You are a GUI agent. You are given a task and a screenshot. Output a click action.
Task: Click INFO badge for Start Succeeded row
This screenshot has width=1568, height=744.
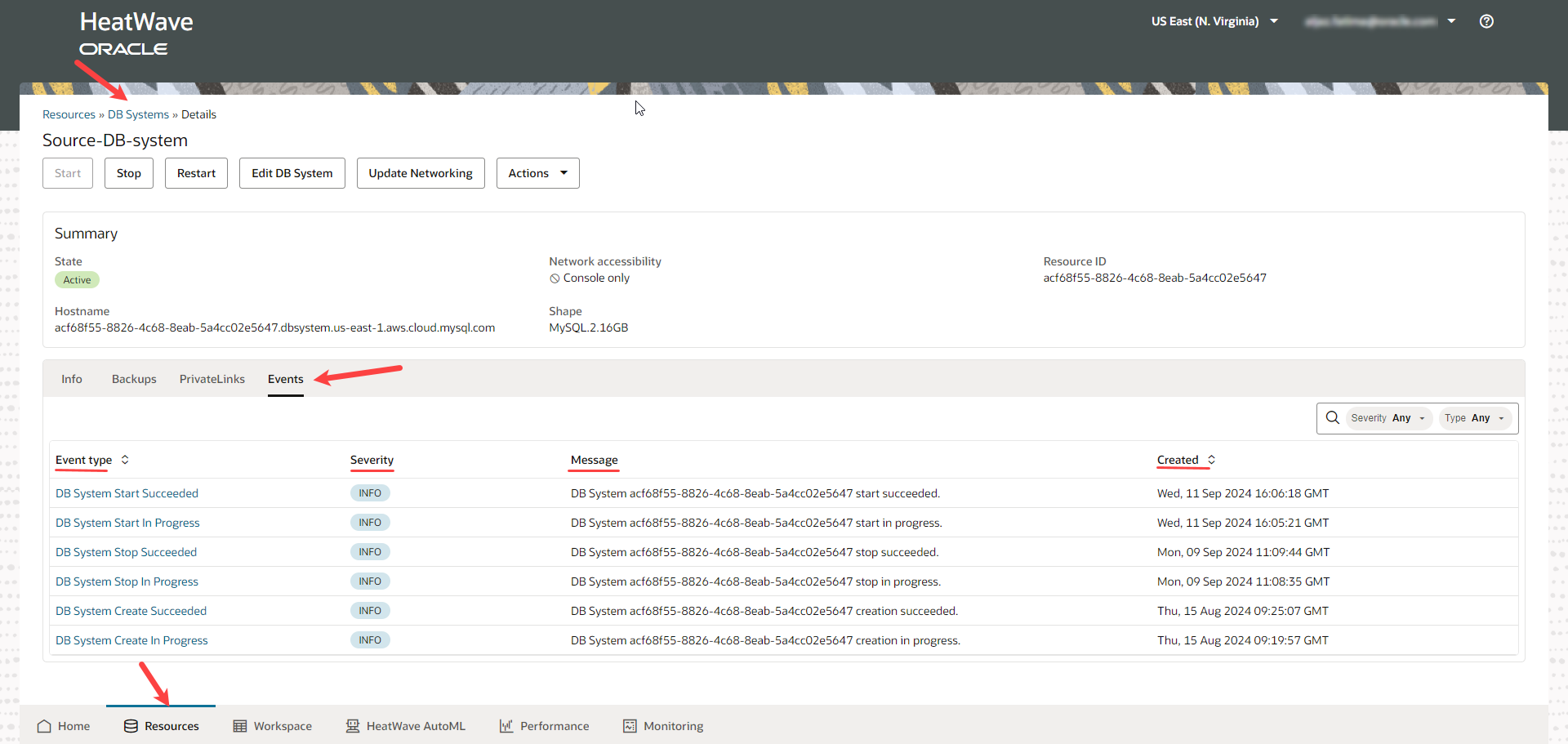pyautogui.click(x=370, y=493)
